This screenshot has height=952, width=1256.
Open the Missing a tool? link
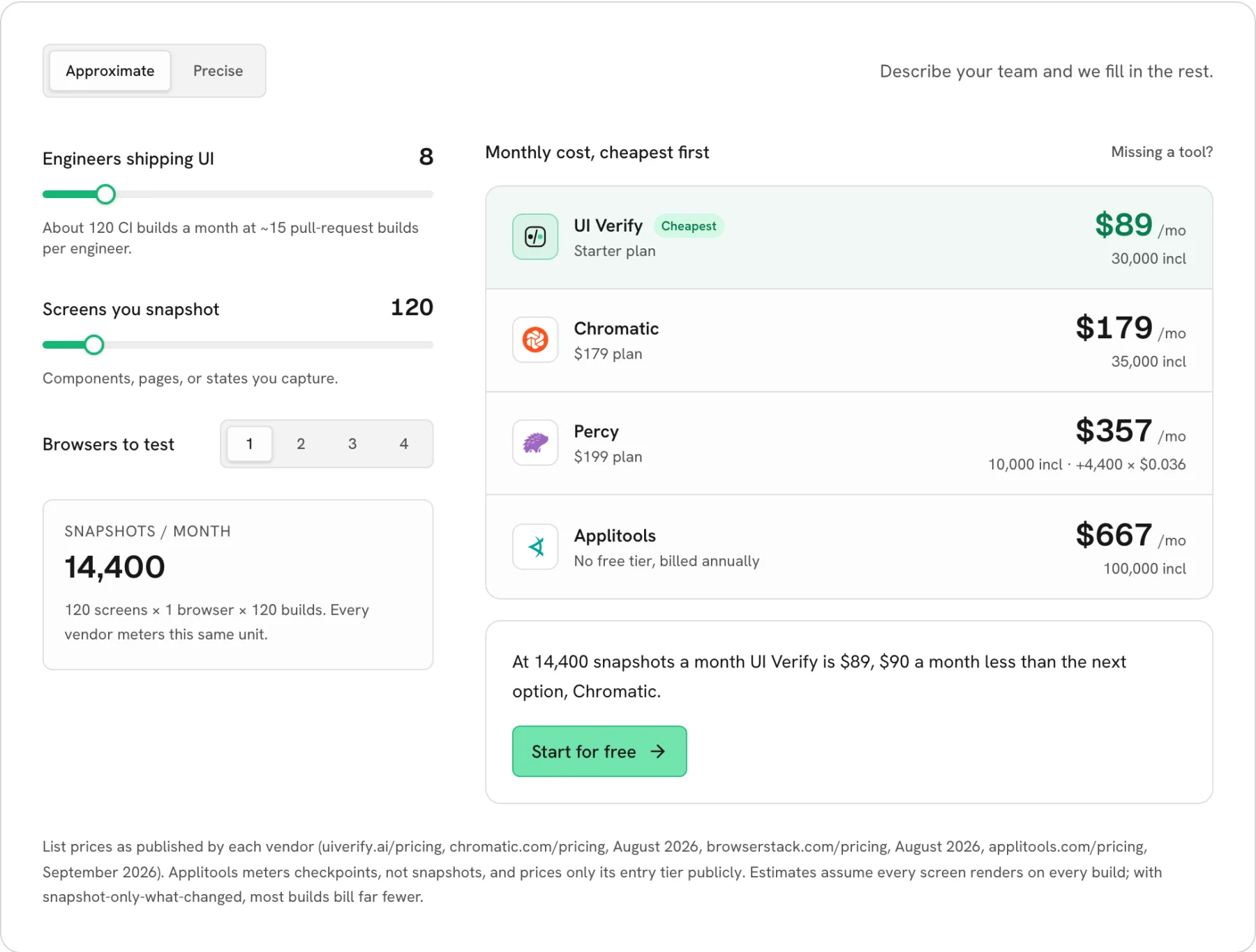pos(1162,152)
